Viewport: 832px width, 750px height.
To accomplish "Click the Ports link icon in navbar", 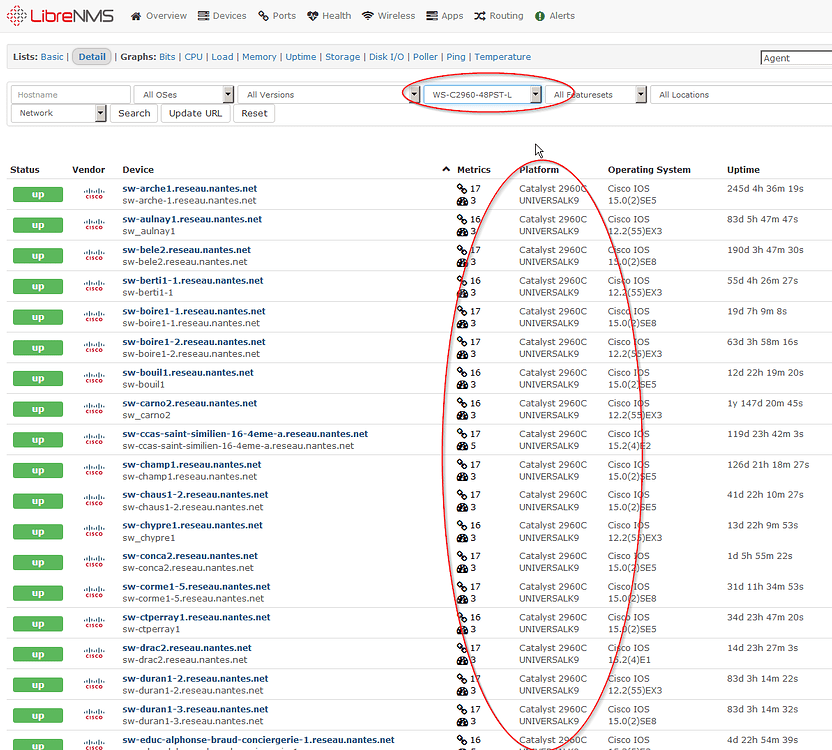I will [x=264, y=16].
